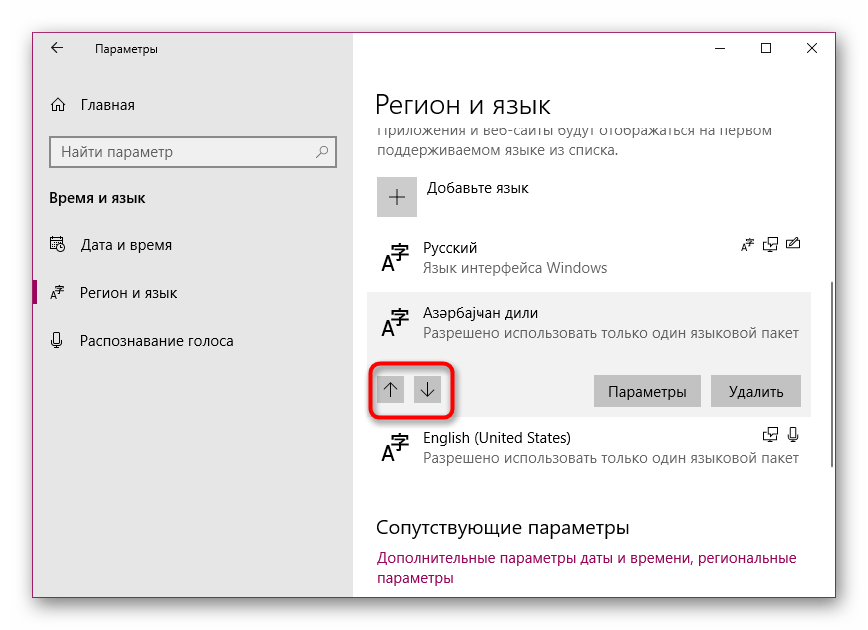Click the speech microphone icon for English
This screenshot has width=868, height=630.
[x=793, y=435]
